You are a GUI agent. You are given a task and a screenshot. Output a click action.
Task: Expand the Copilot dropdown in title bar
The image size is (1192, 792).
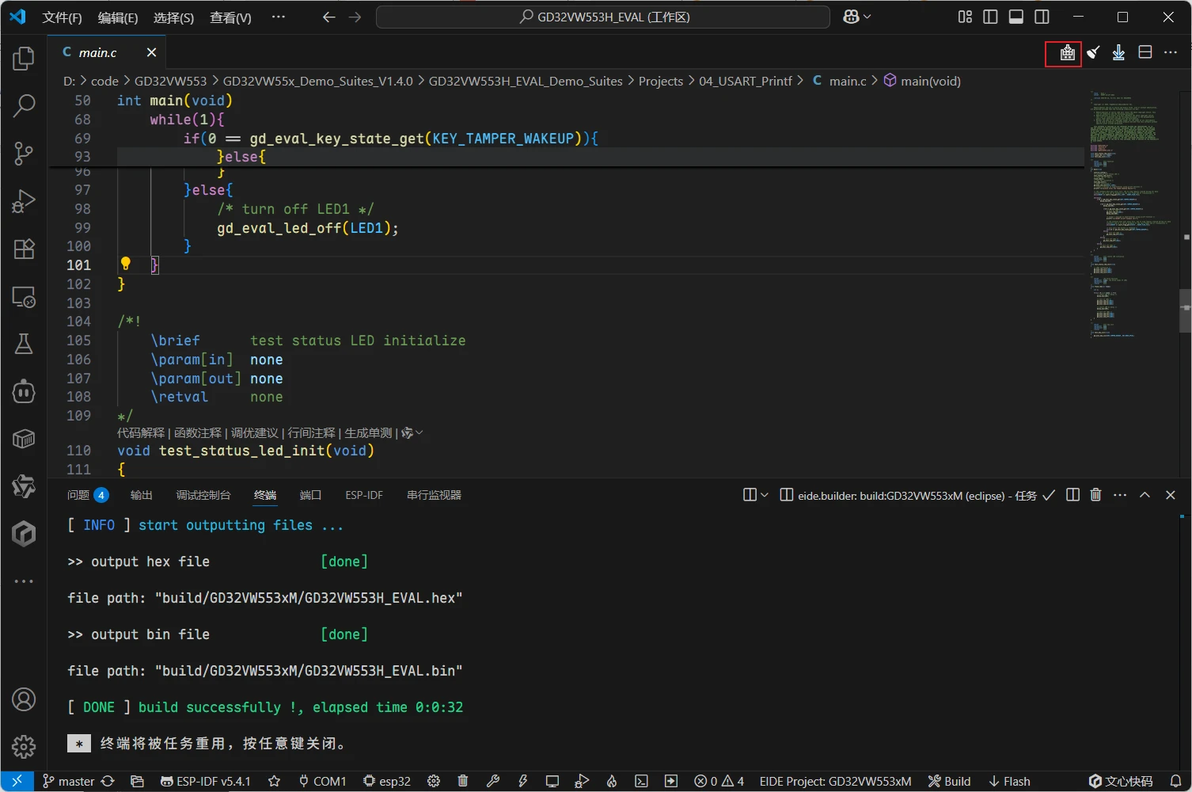857,17
